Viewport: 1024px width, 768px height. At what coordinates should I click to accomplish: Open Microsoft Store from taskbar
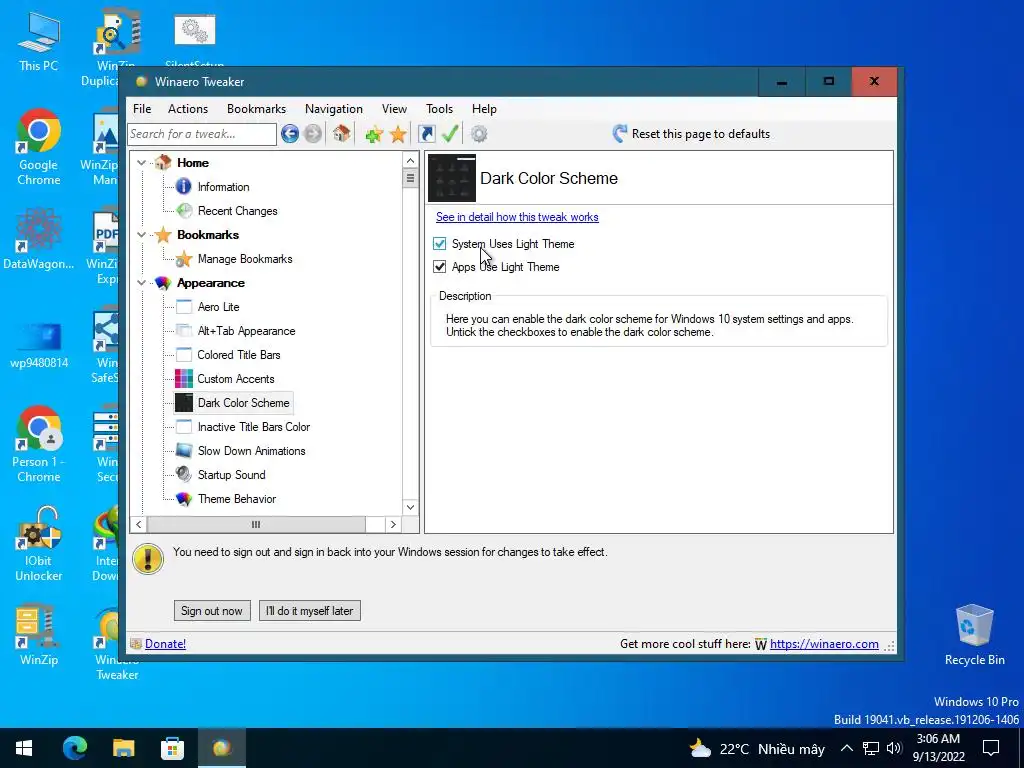(x=172, y=748)
